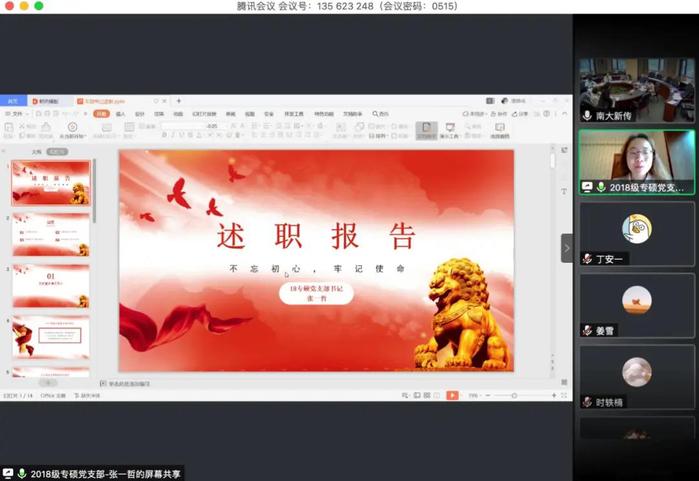
Task: Click the zoom in plus icon in status bar
Action: 553,396
